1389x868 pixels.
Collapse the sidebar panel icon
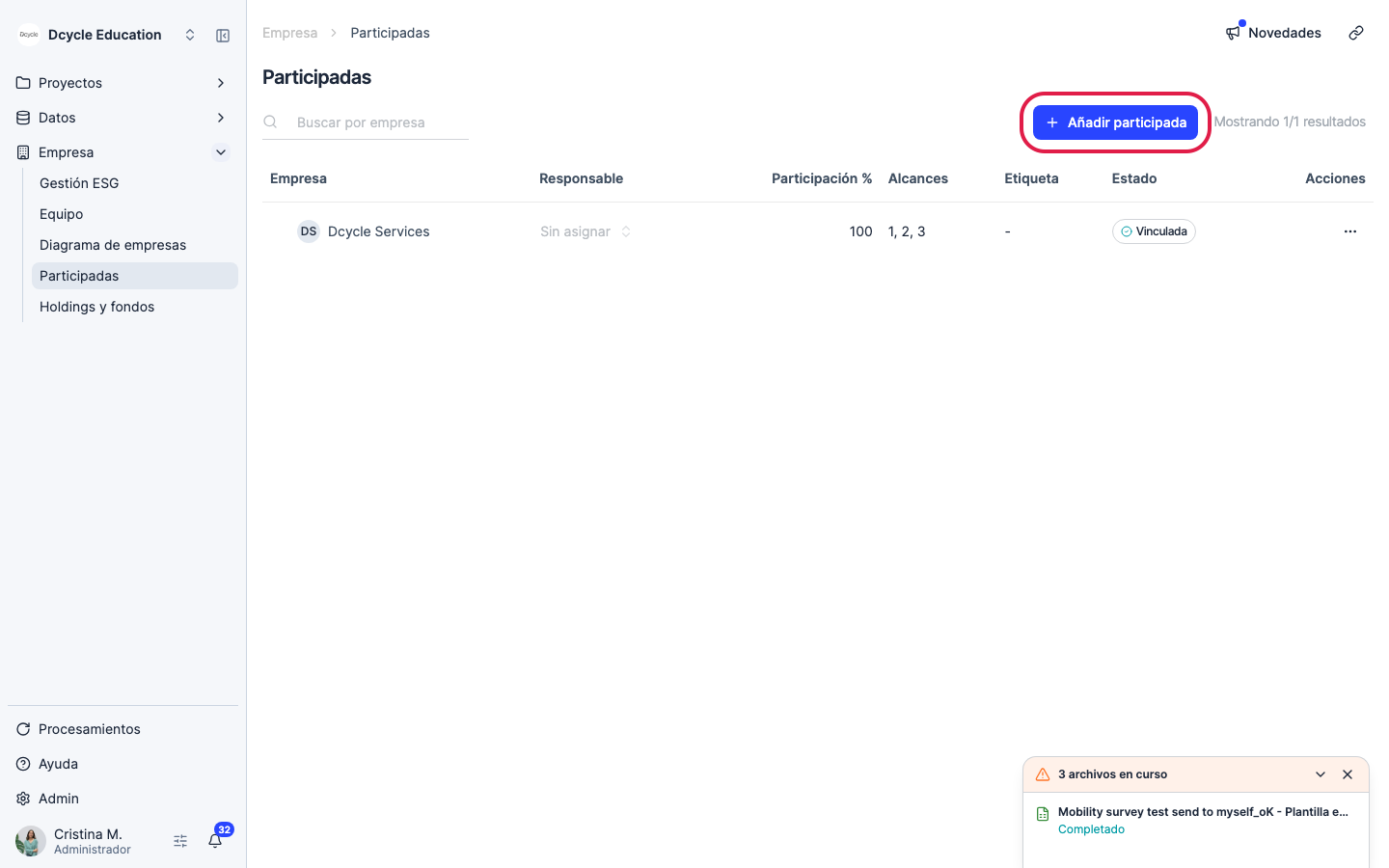[x=223, y=36]
